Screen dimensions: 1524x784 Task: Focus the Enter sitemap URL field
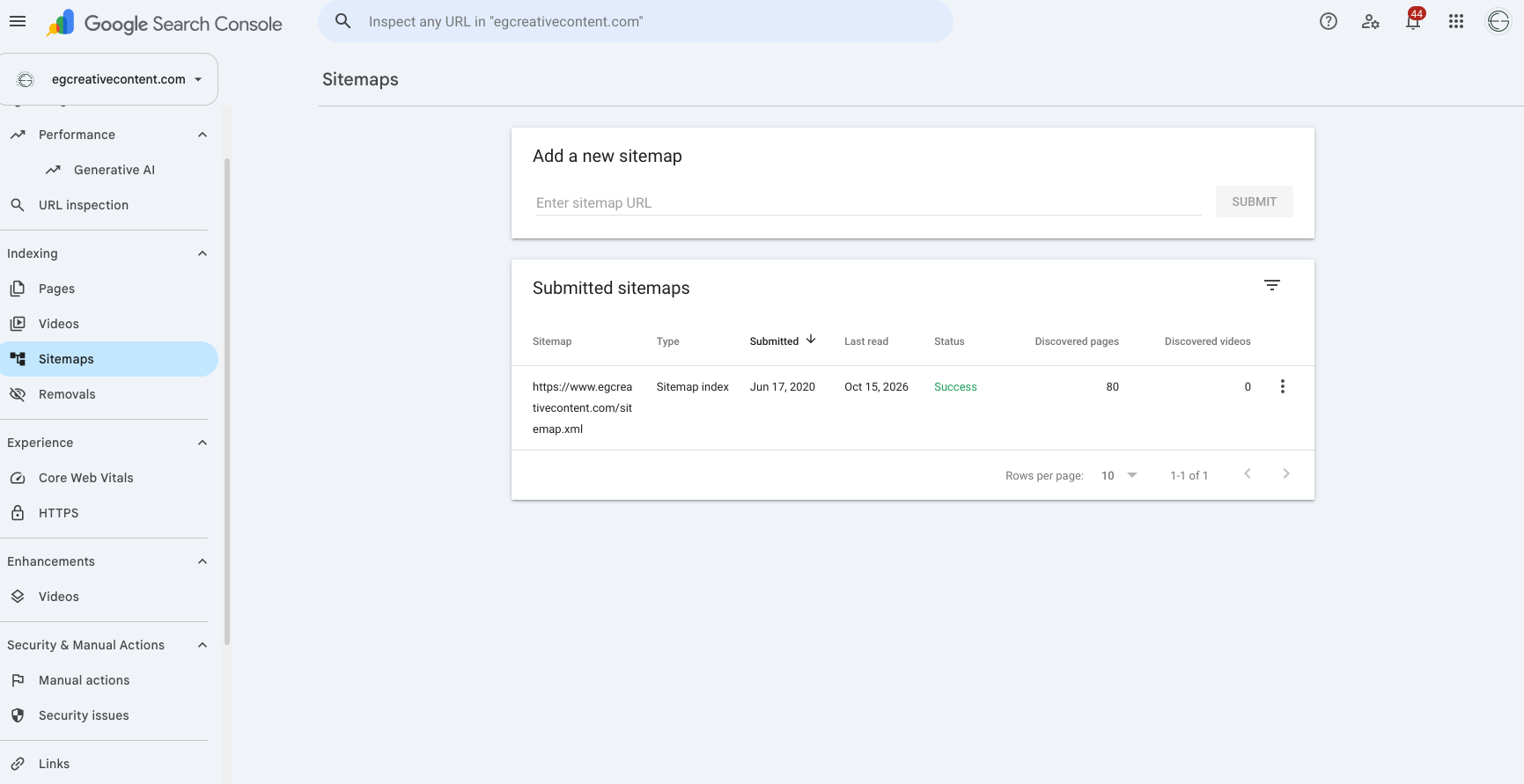[x=868, y=202]
